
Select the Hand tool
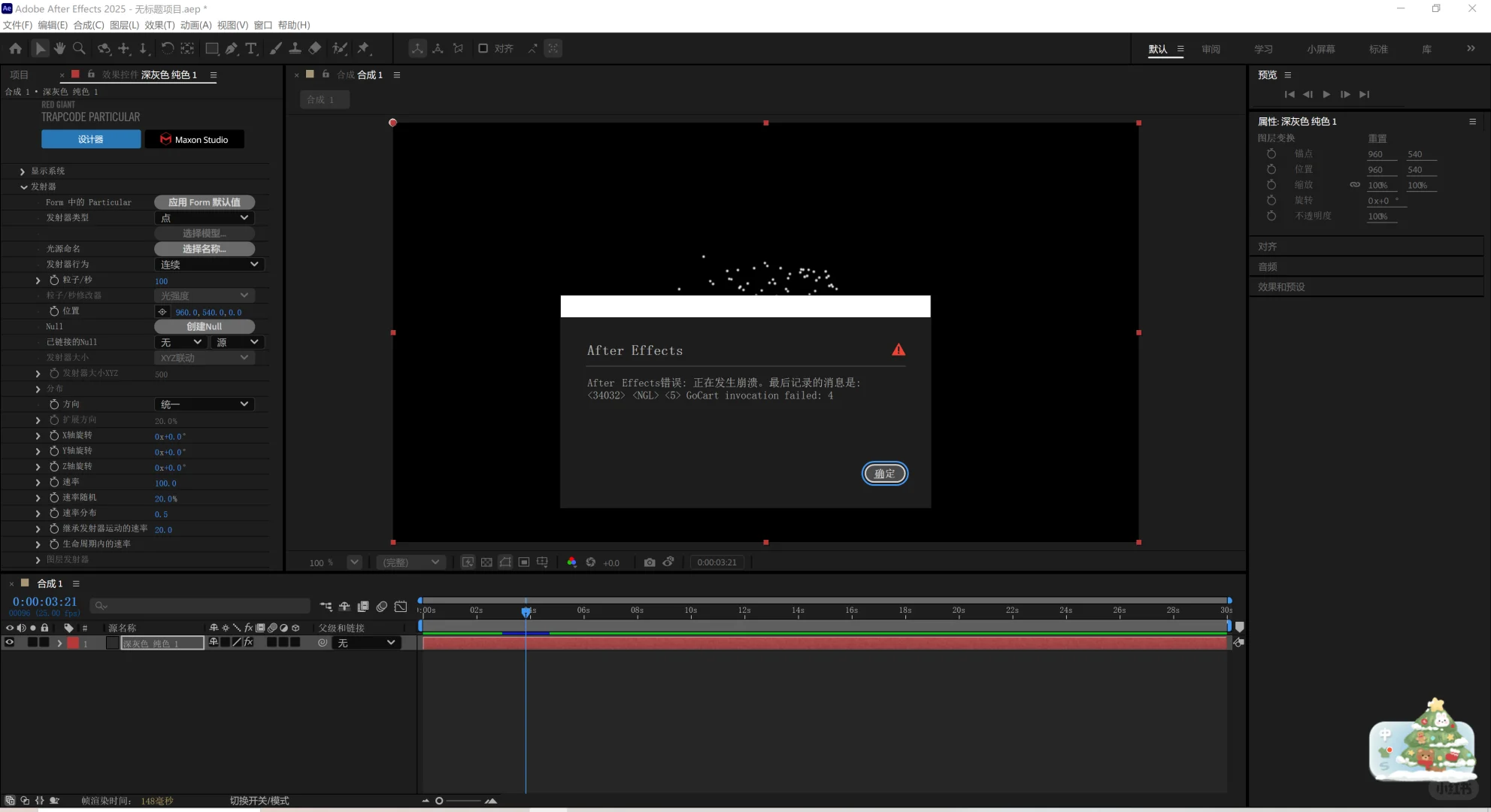59,48
